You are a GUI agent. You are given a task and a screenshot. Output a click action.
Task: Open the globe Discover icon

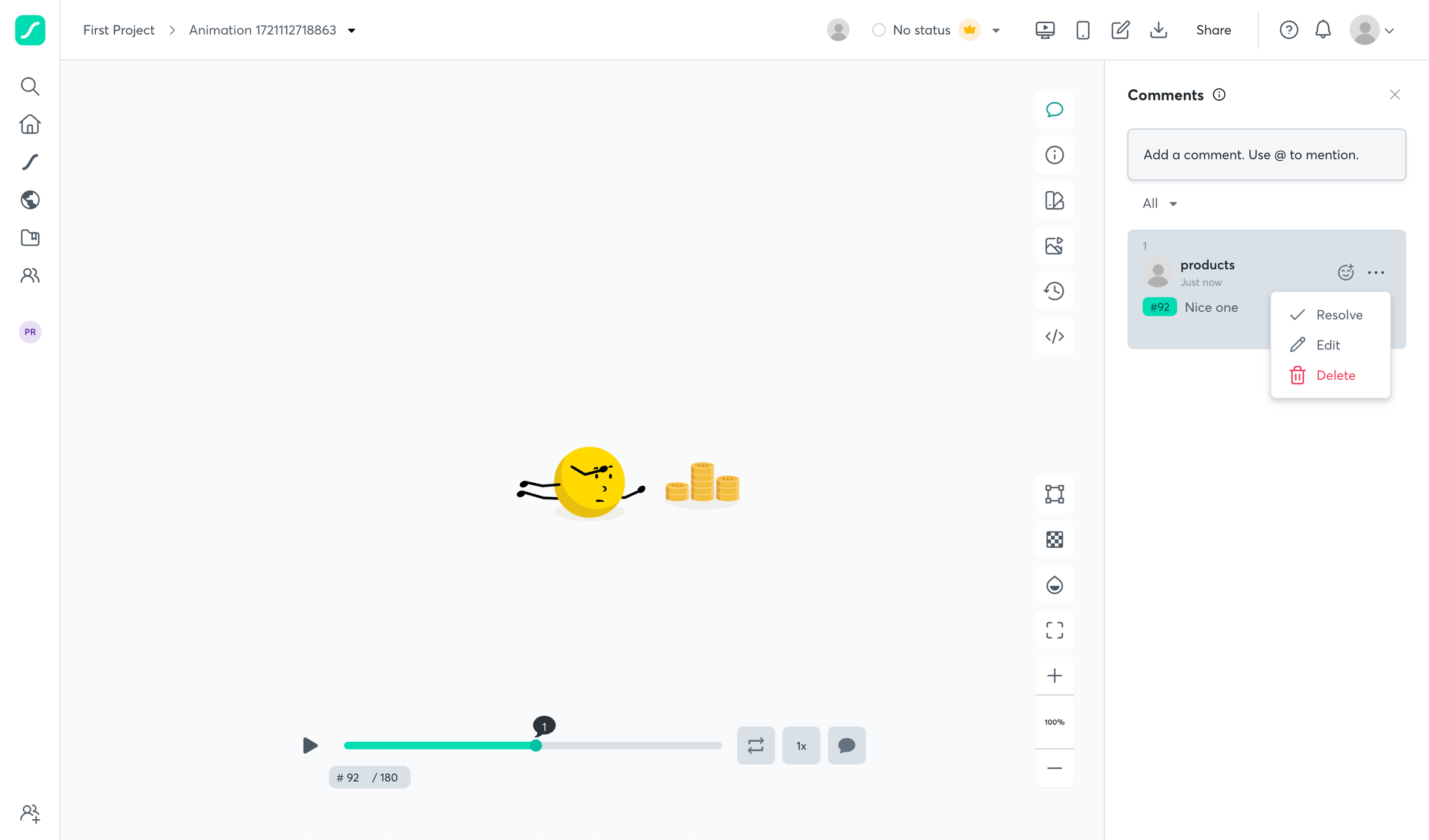point(30,199)
